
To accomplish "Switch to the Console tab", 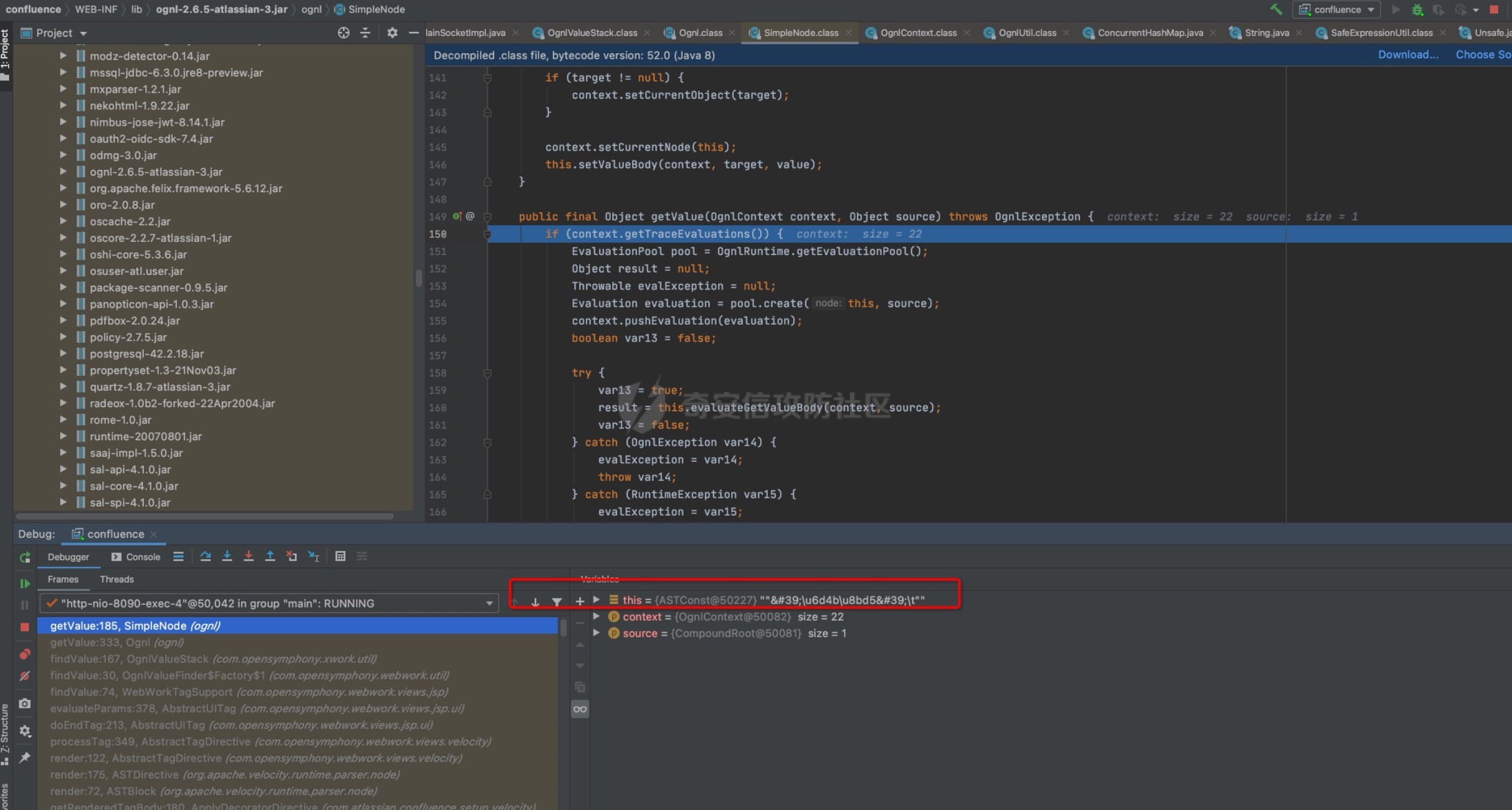I will click(136, 557).
